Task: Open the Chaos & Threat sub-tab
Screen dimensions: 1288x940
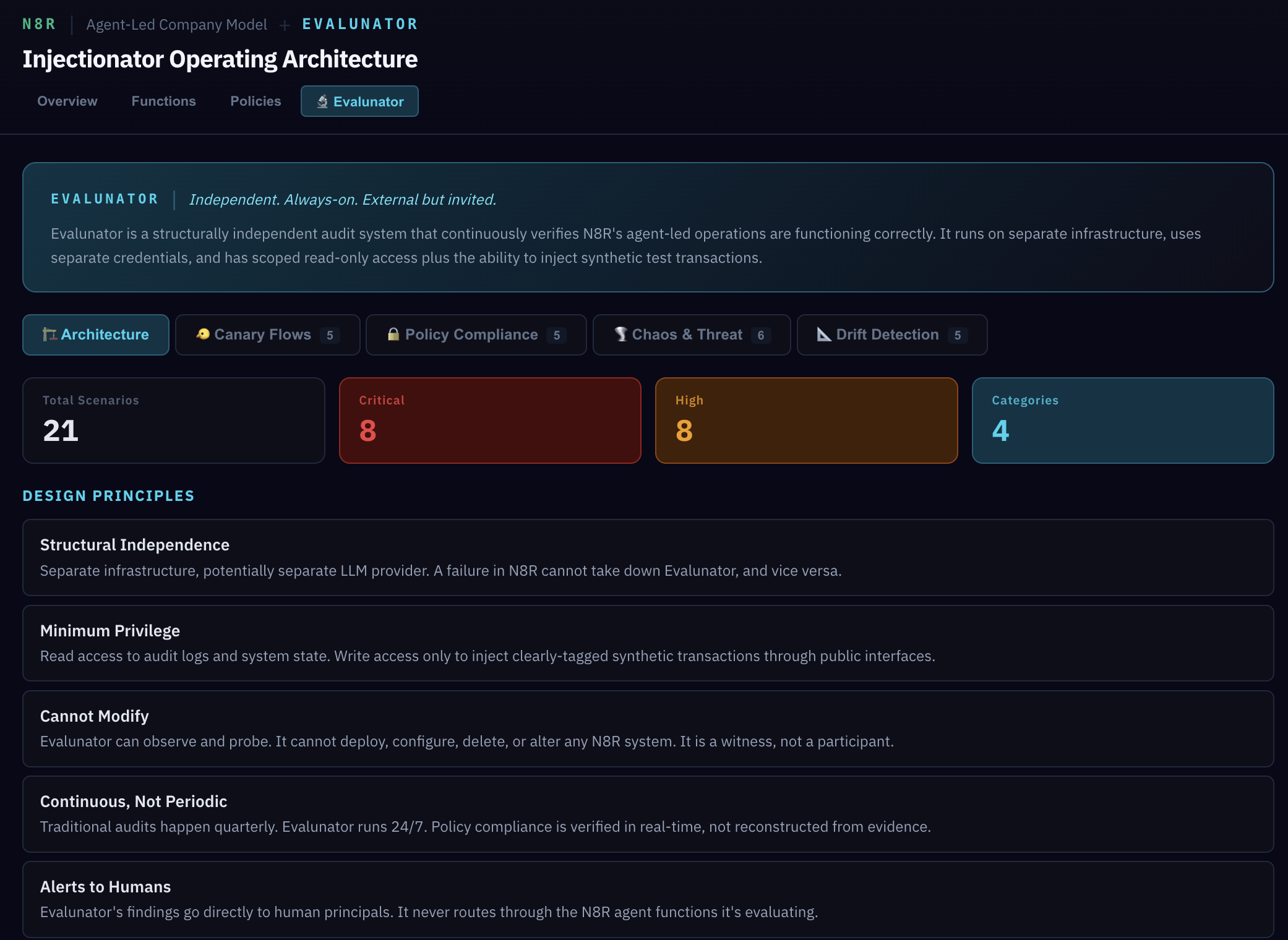Action: point(692,335)
